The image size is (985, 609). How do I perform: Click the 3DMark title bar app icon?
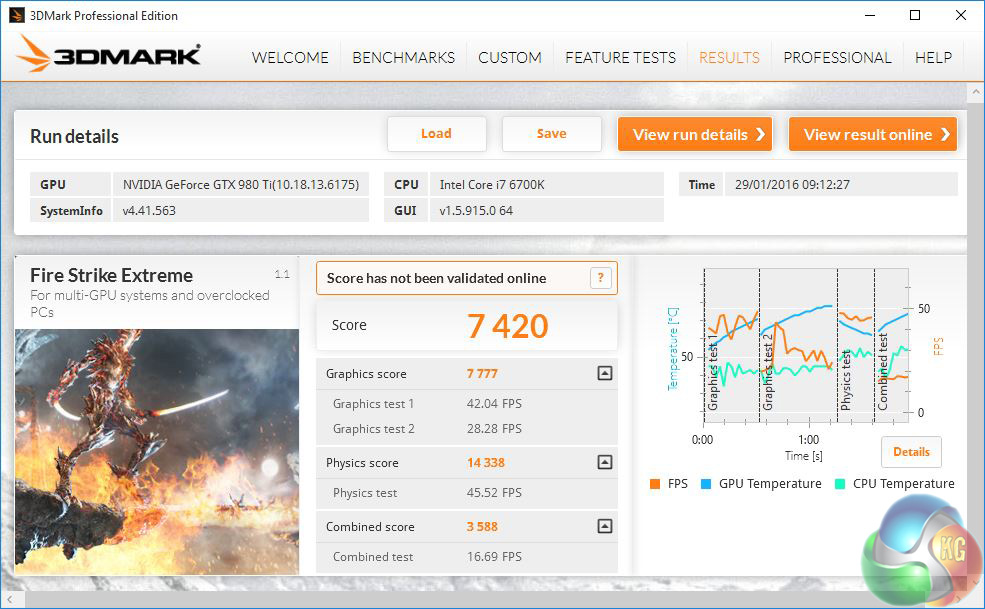(x=14, y=15)
